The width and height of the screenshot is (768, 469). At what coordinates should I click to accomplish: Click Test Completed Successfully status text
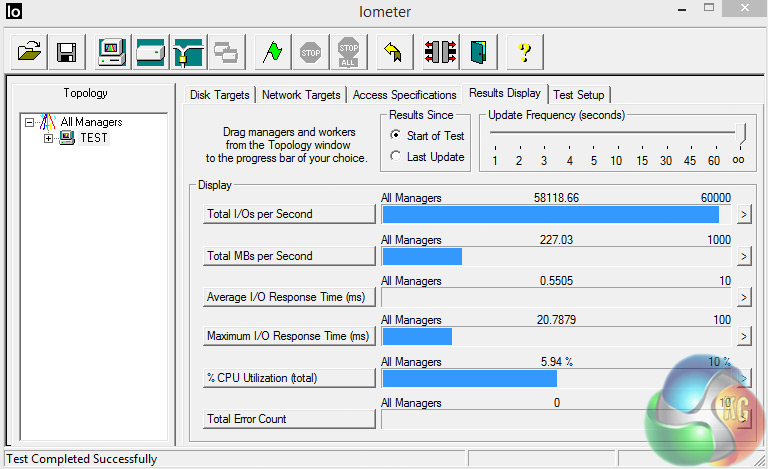(x=81, y=459)
